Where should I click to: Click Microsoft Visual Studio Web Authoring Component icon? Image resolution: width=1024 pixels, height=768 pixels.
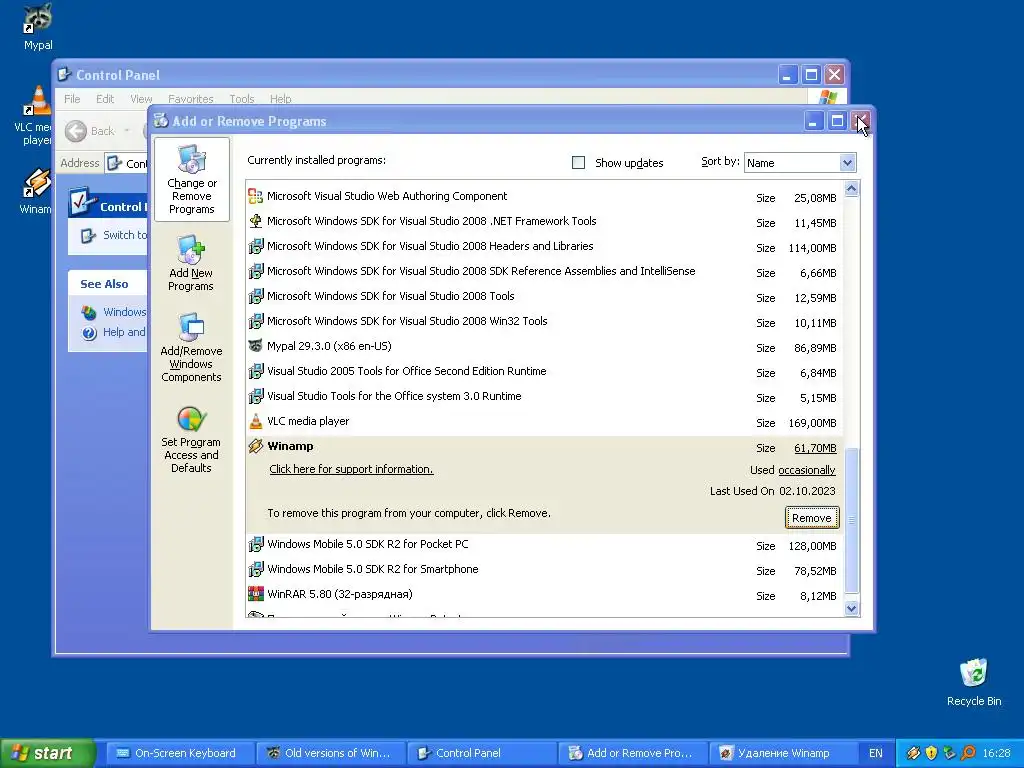point(255,196)
